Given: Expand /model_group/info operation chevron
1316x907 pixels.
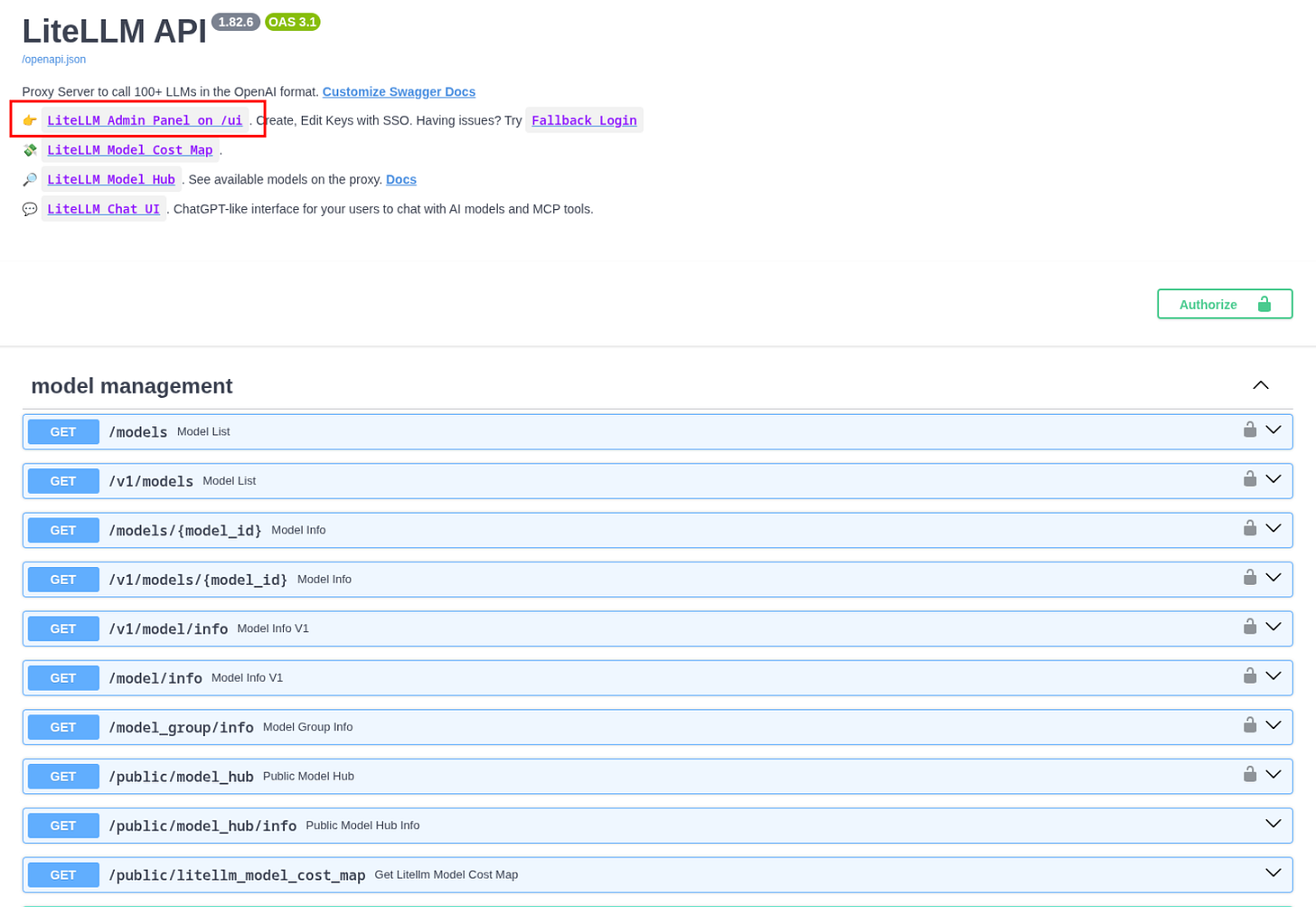Looking at the screenshot, I should (1274, 725).
